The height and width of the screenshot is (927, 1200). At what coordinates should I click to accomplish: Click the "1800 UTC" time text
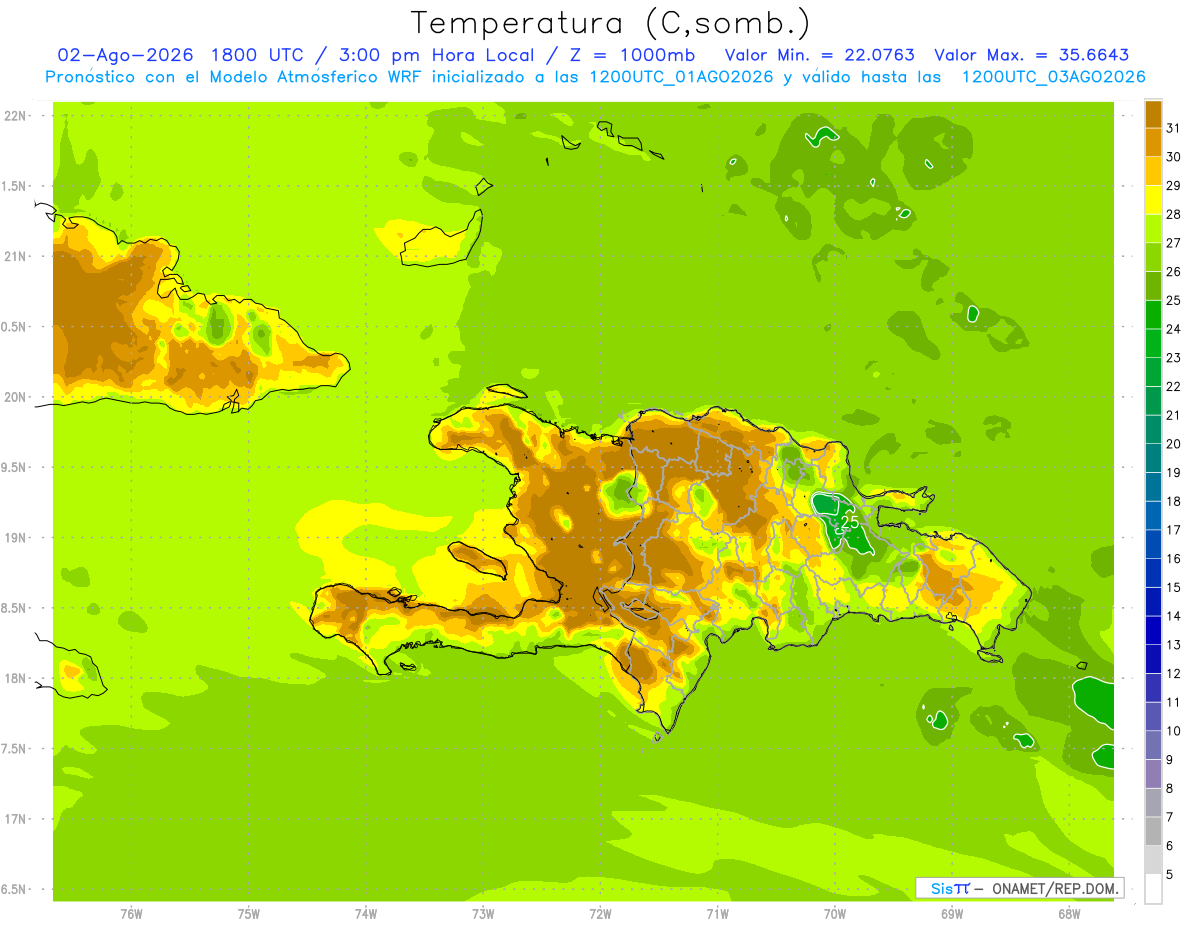click(x=255, y=55)
